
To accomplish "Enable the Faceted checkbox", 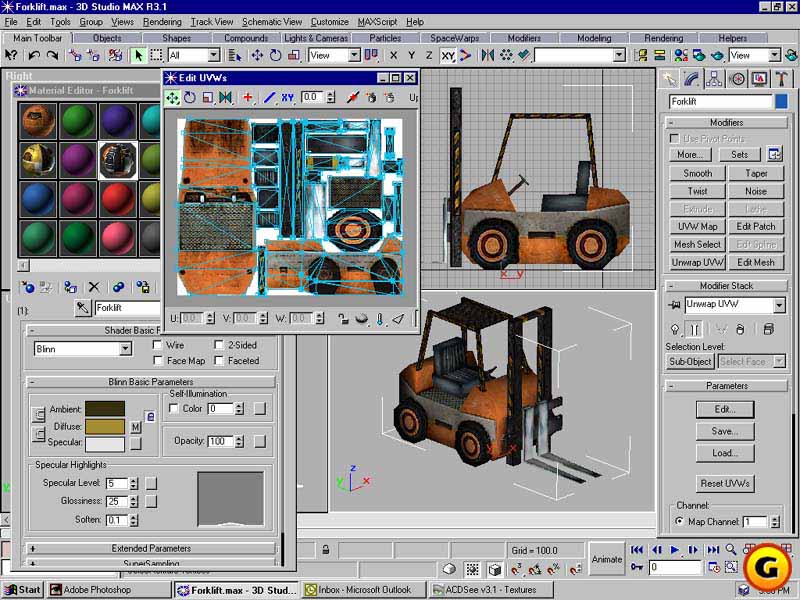I will click(x=219, y=361).
